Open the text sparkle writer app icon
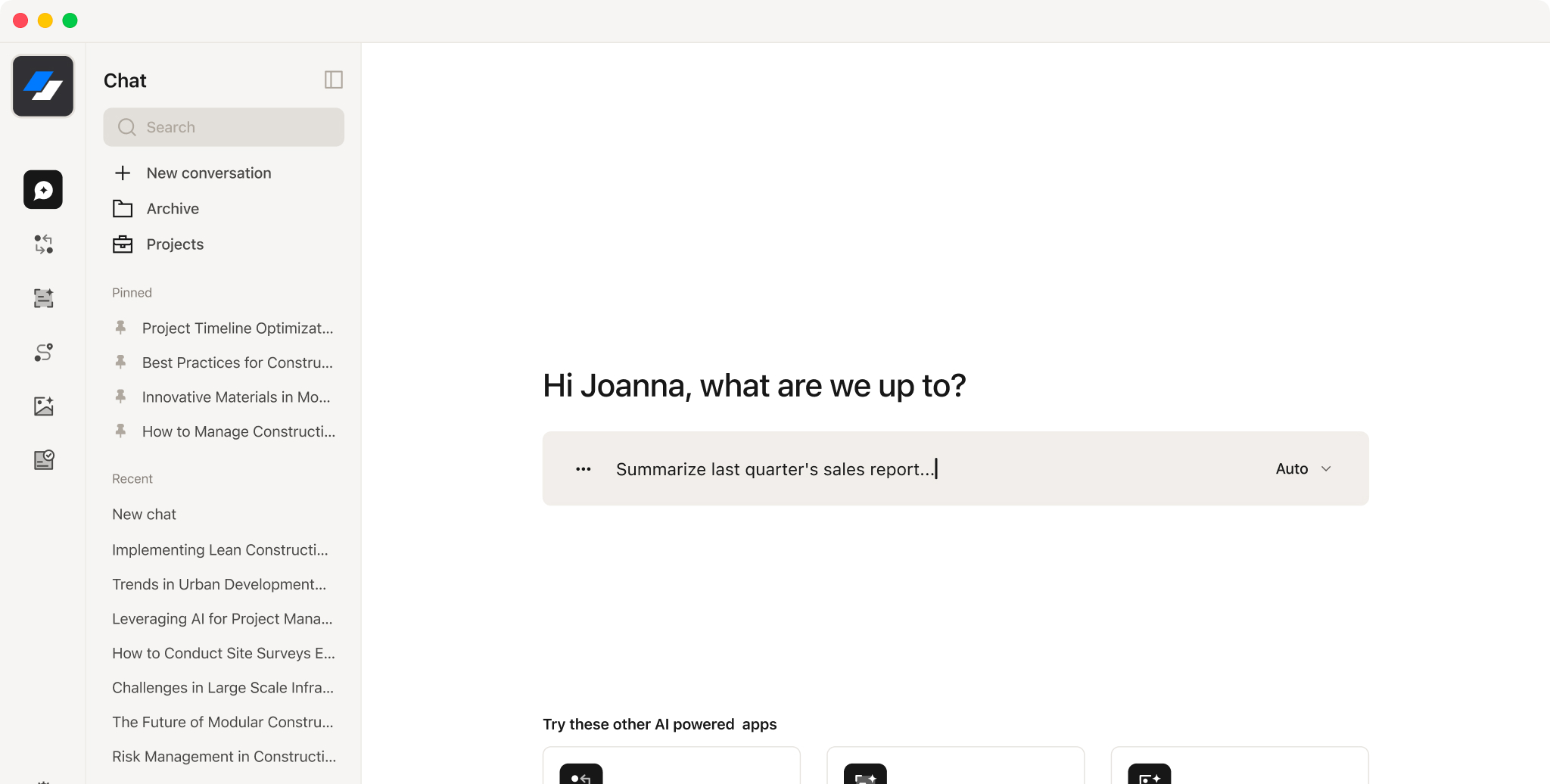The width and height of the screenshot is (1550, 784). 43,298
